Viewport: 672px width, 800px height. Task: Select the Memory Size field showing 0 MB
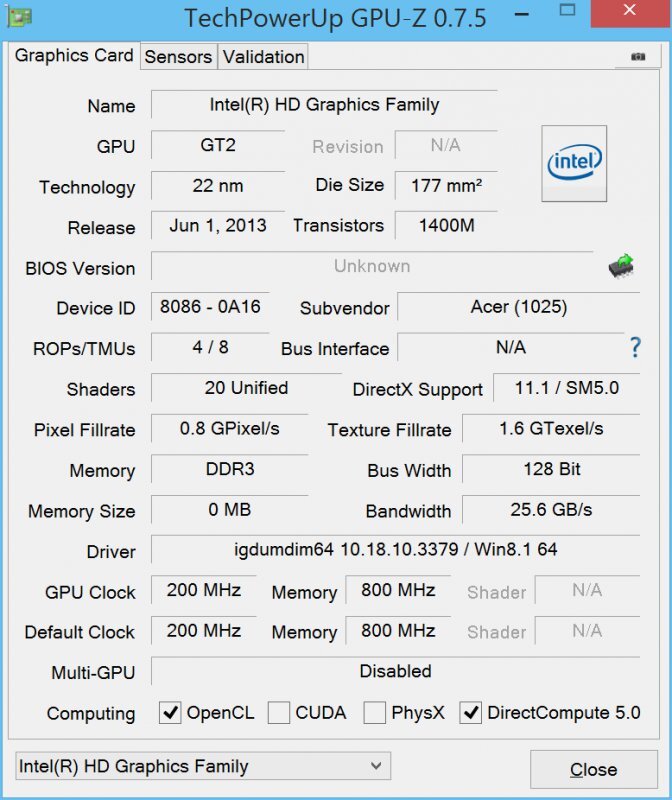coord(228,511)
